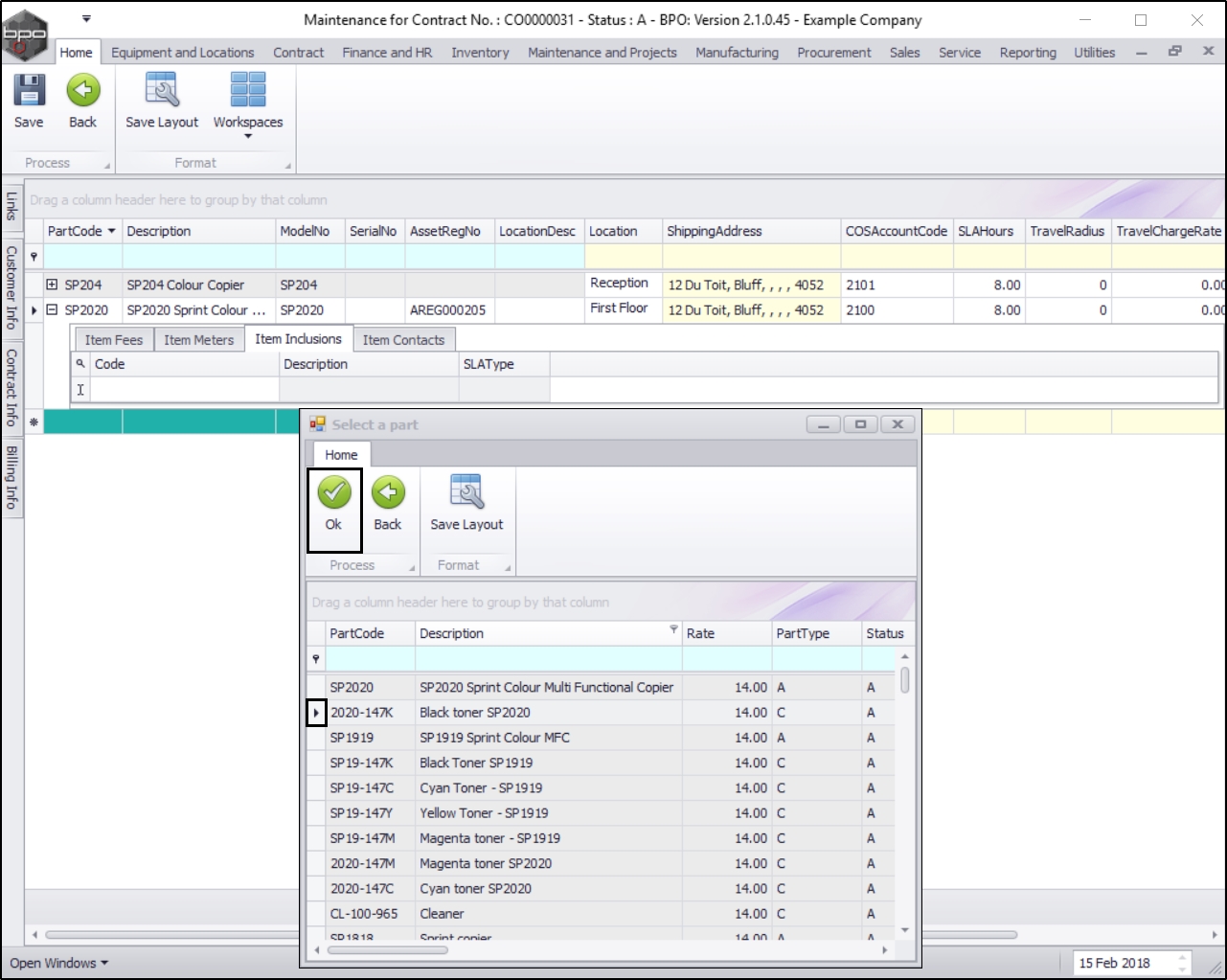This screenshot has width=1227, height=980.
Task: Click Save Layout in the main window ribbon
Action: pyautogui.click(x=162, y=101)
